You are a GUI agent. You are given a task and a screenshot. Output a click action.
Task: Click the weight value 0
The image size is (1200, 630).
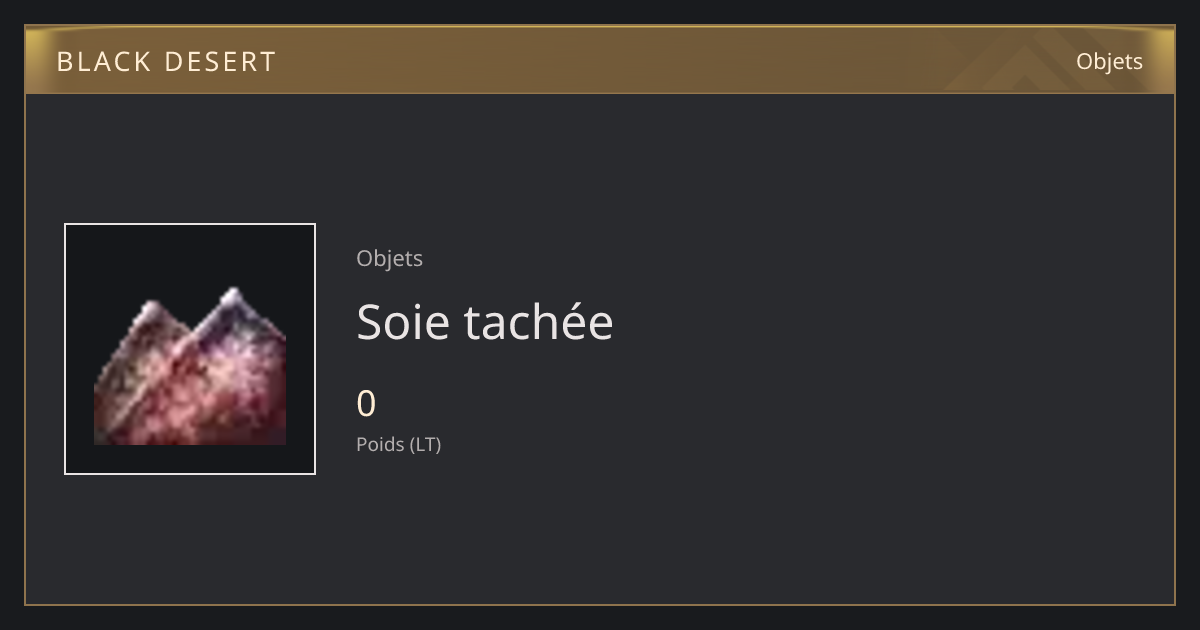point(366,404)
